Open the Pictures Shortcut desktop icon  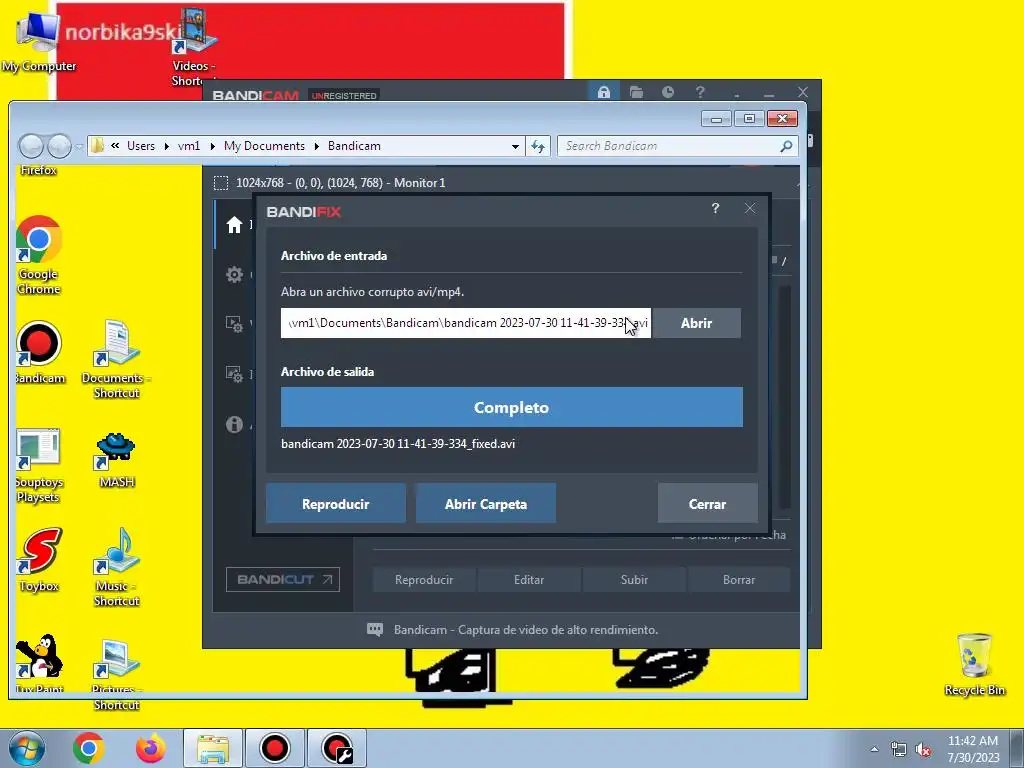coord(116,675)
